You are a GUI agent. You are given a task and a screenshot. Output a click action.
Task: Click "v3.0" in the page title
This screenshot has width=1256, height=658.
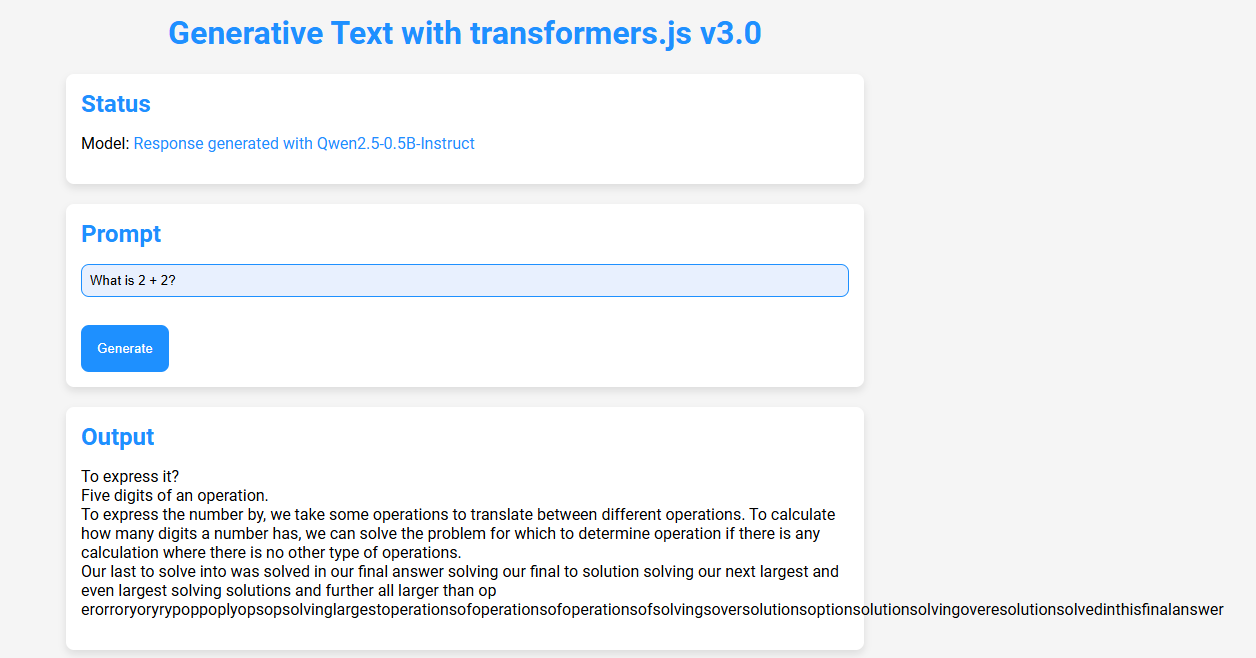pos(730,33)
